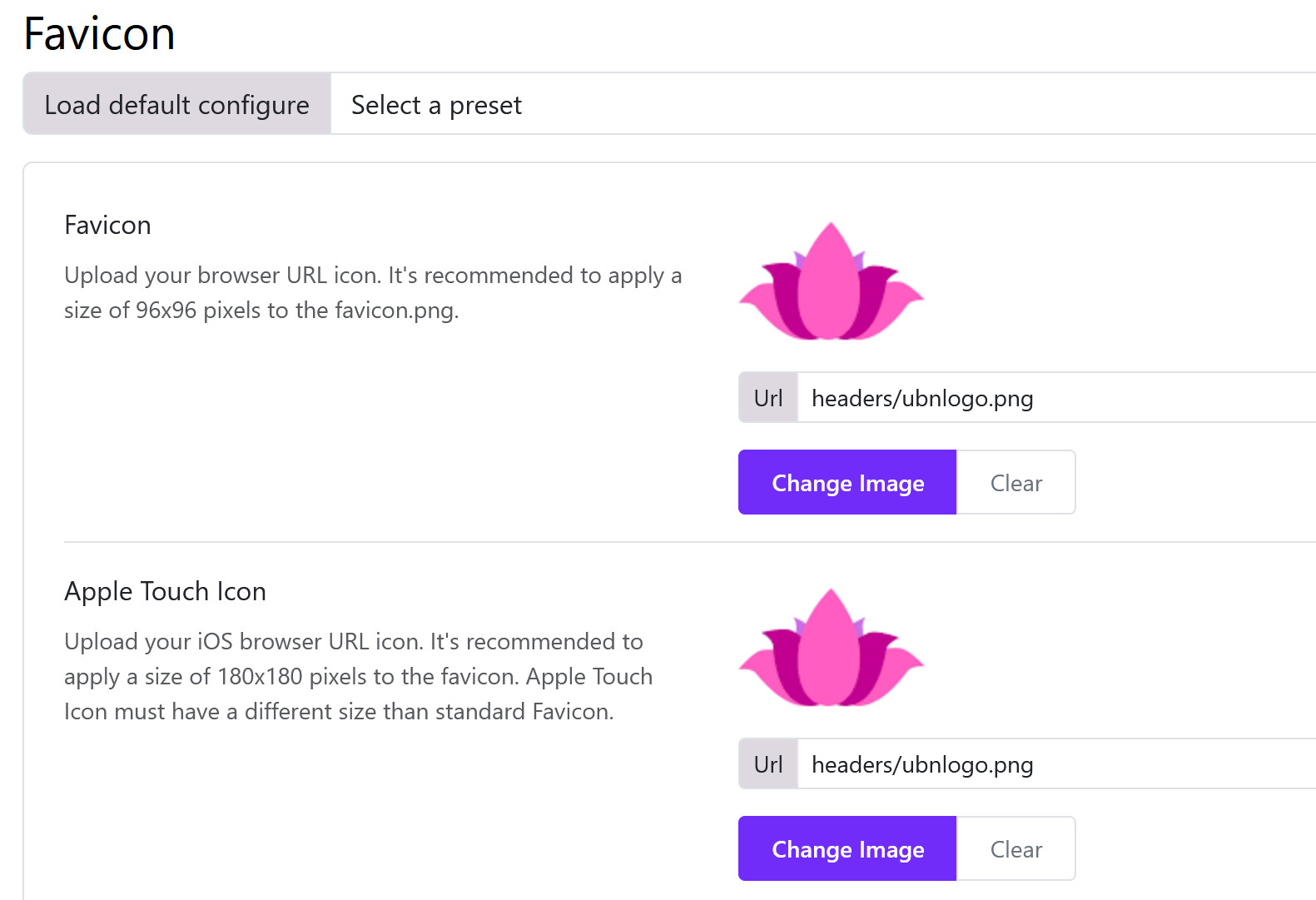Switch to the Select a preset tab
The height and width of the screenshot is (900, 1316).
click(x=435, y=105)
